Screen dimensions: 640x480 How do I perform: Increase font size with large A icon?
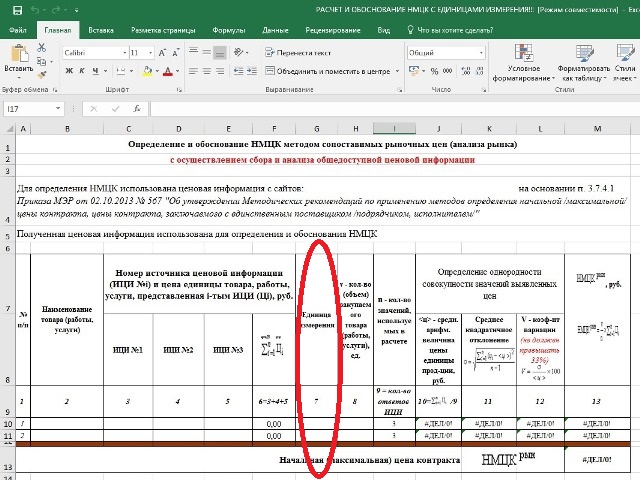(162, 53)
